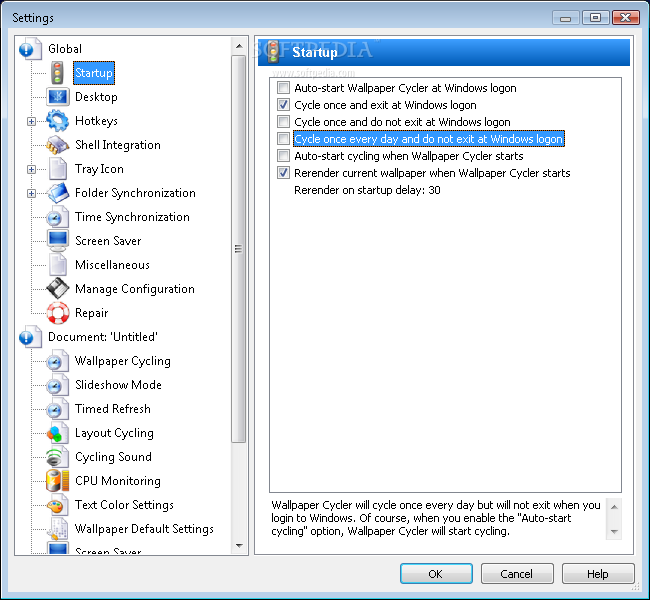
Task: Enable Auto-start Wallpaper Cycler at Windows logon
Action: click(284, 88)
